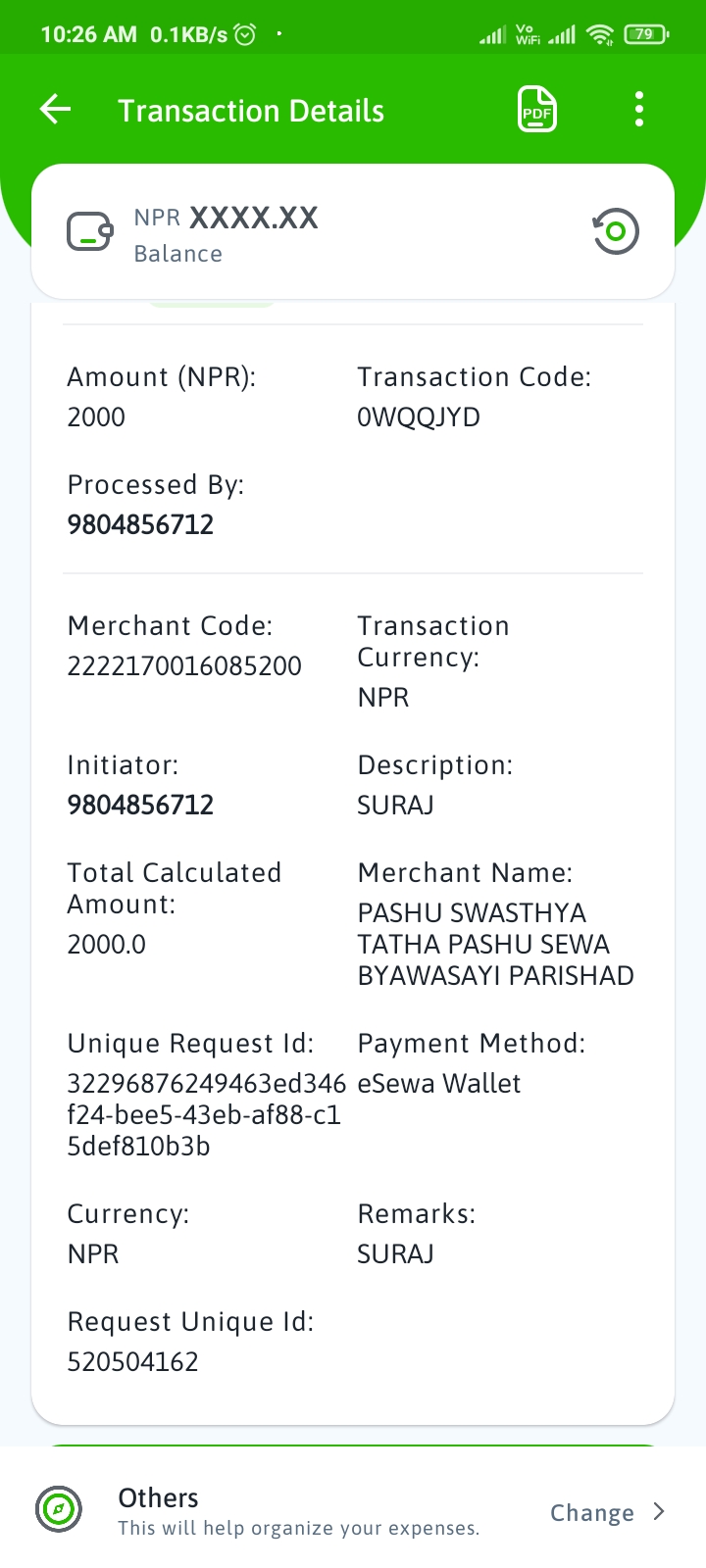Tap the back arrow icon
Screen dimensions: 706x1568
click(x=56, y=109)
